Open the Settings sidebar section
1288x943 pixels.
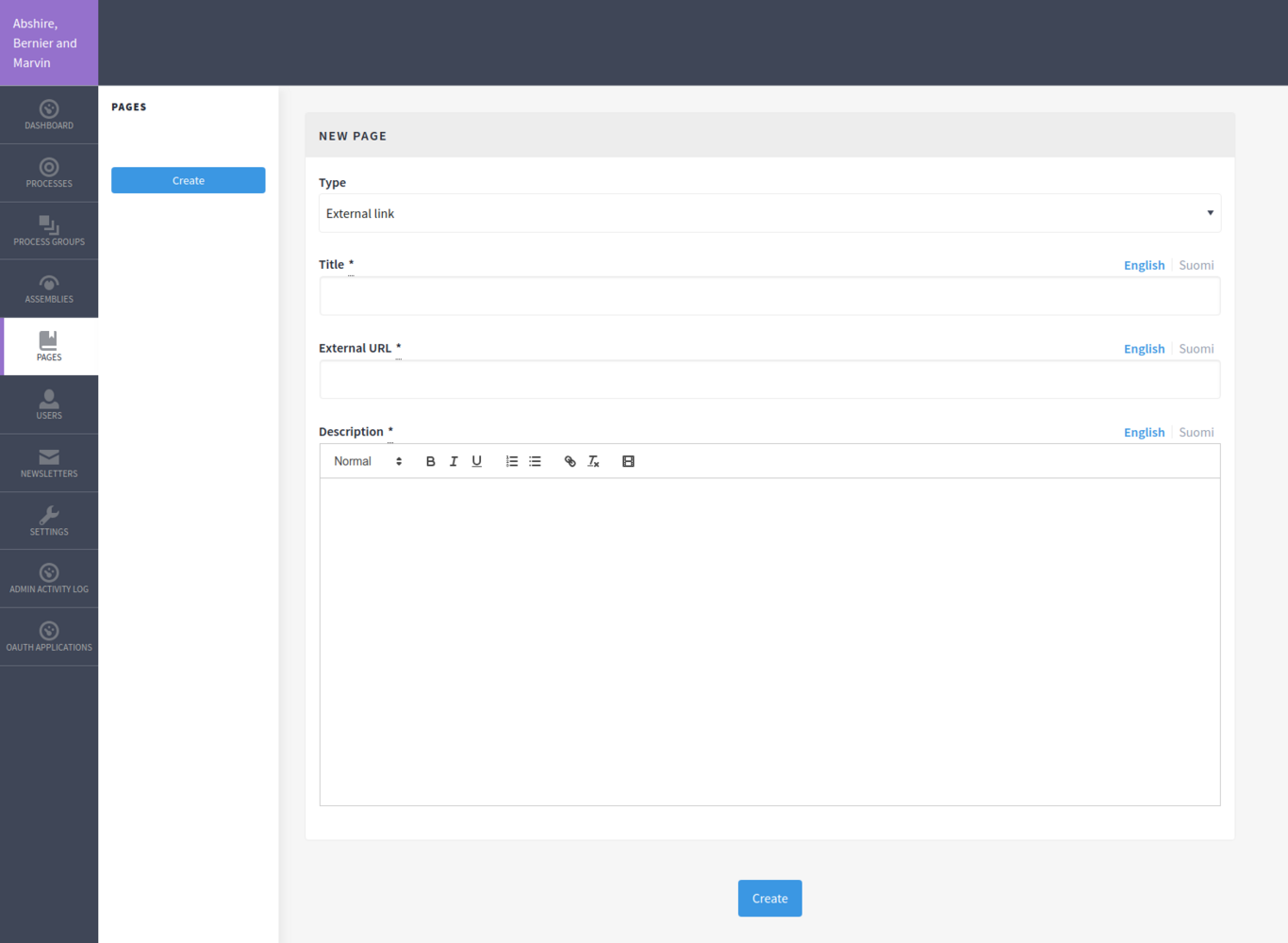pyautogui.click(x=49, y=521)
